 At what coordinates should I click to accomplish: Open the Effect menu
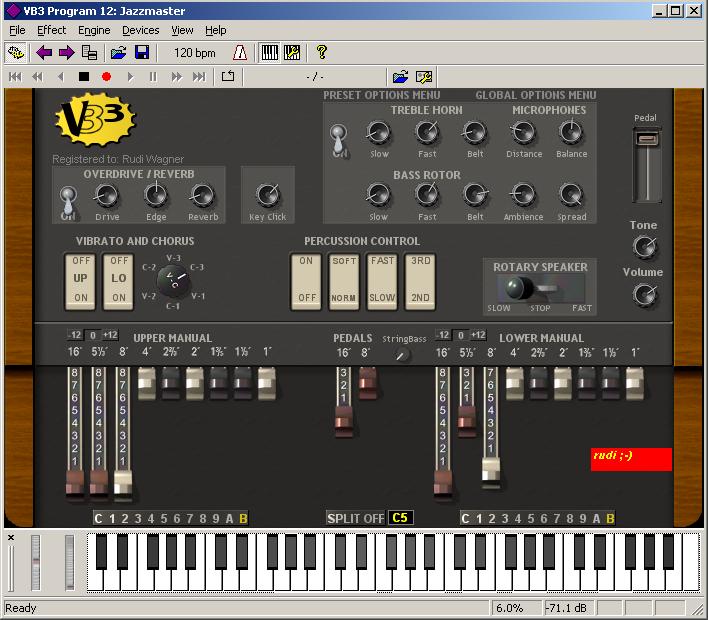(51, 30)
